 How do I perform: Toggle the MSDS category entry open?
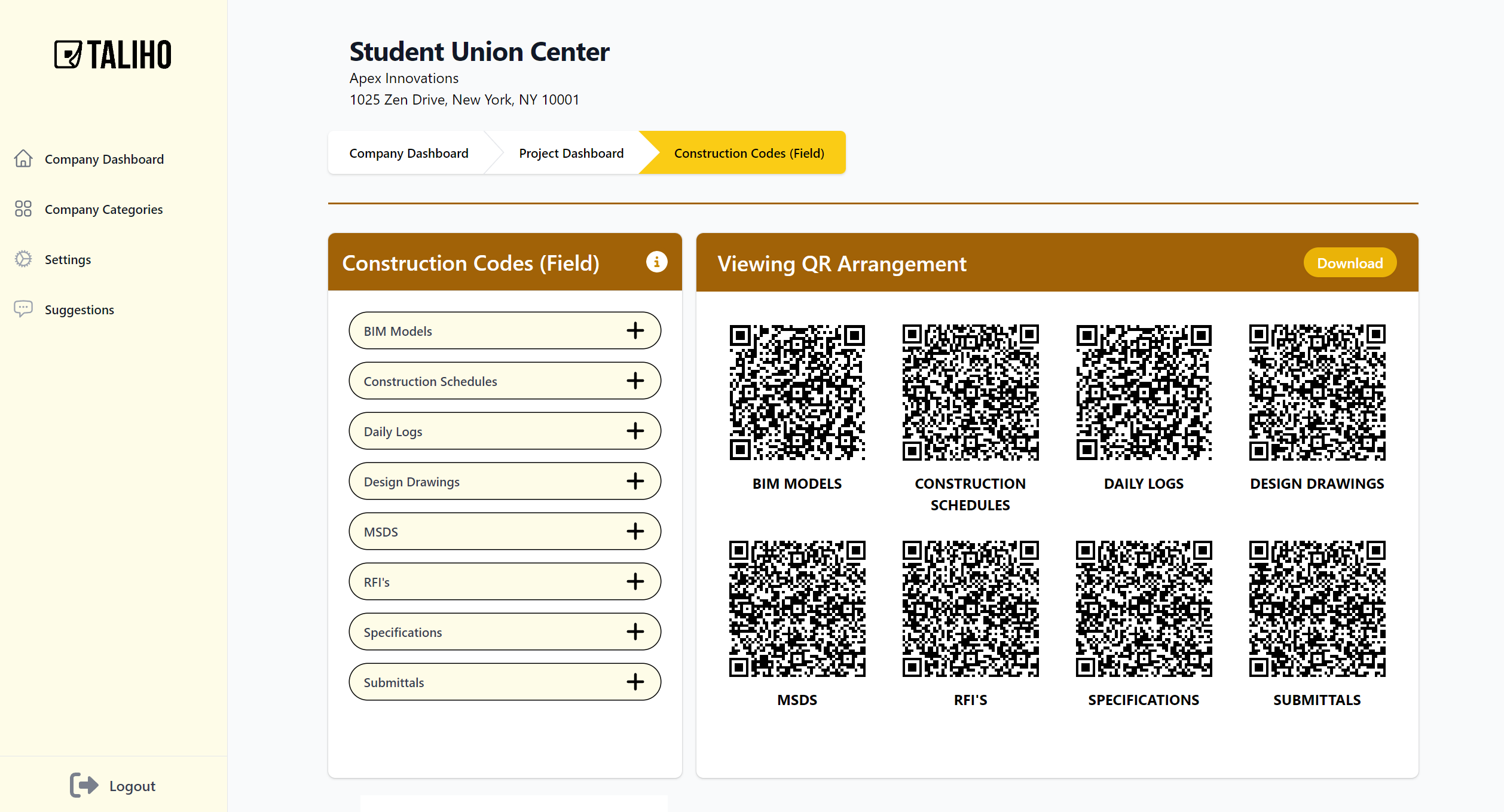pos(636,531)
